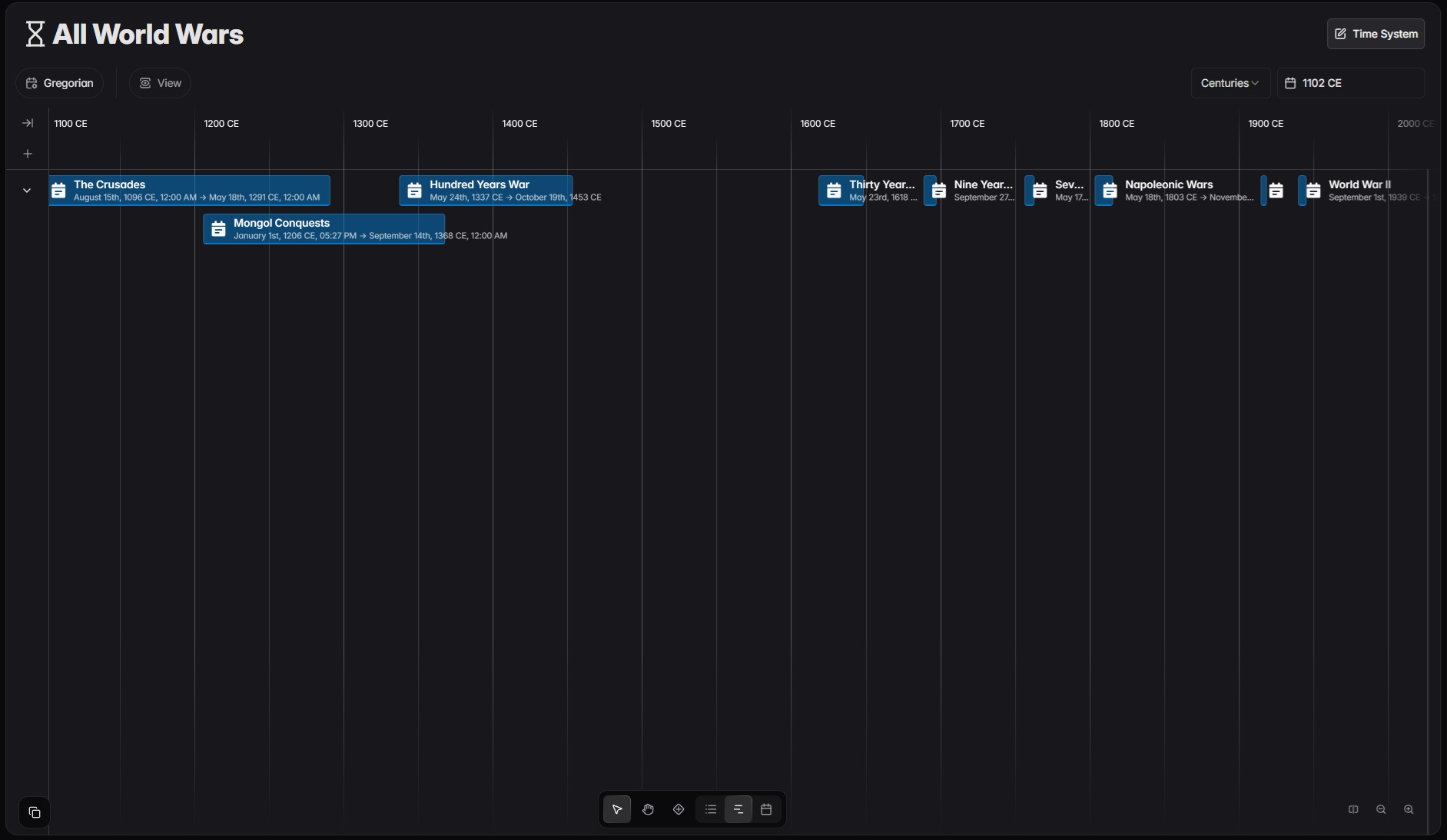Switch to the calendar view
Image resolution: width=1447 pixels, height=840 pixels.
pyautogui.click(x=766, y=809)
